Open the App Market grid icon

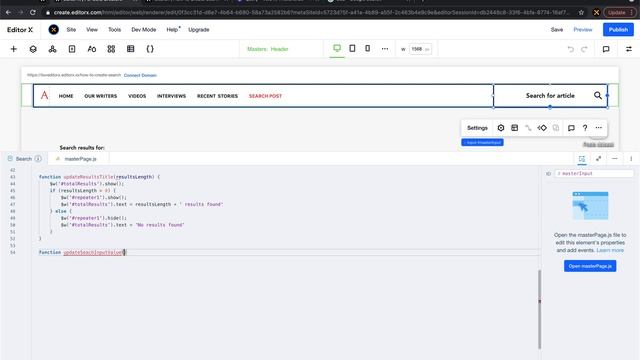click(x=111, y=49)
